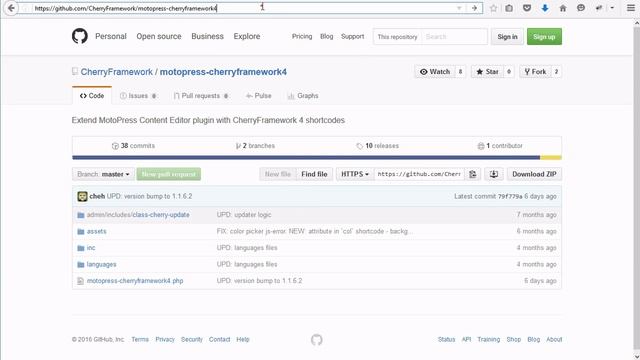Click the New file button
This screenshot has width=640, height=360.
click(278, 174)
